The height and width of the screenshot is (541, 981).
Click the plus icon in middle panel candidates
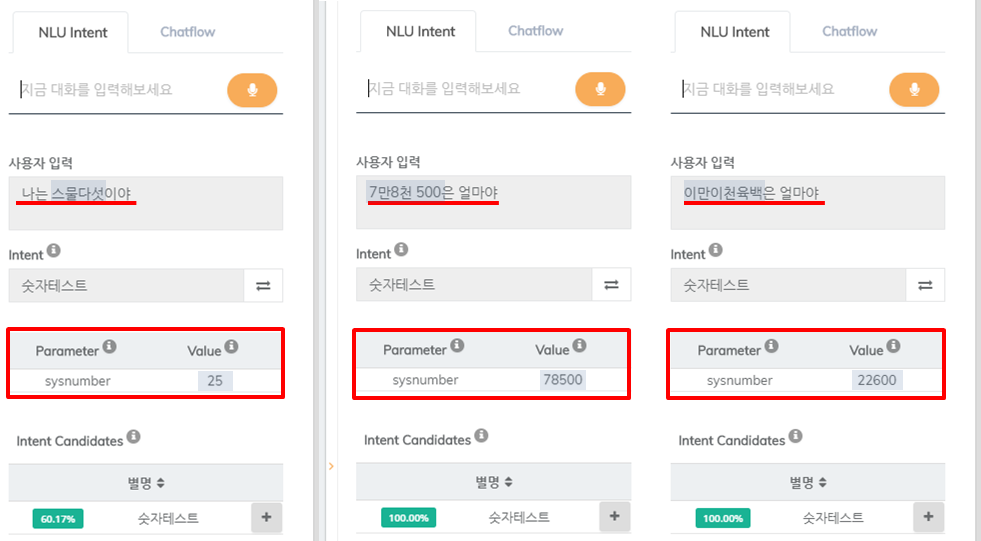point(614,516)
